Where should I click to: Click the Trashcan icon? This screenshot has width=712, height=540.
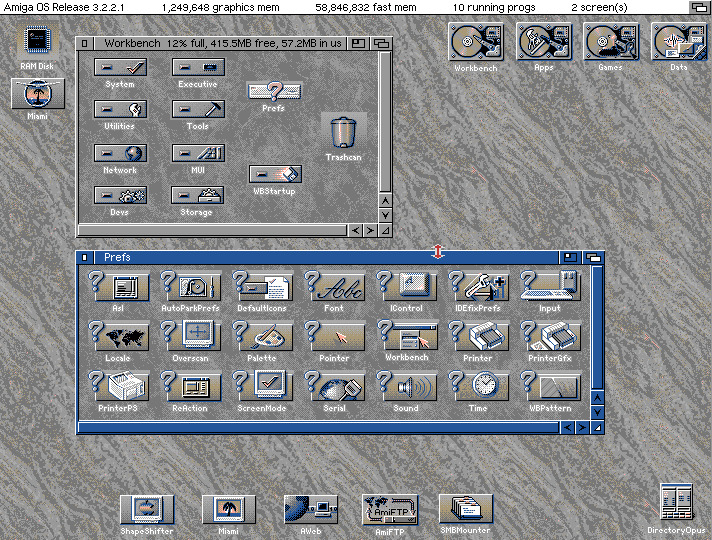(x=343, y=133)
